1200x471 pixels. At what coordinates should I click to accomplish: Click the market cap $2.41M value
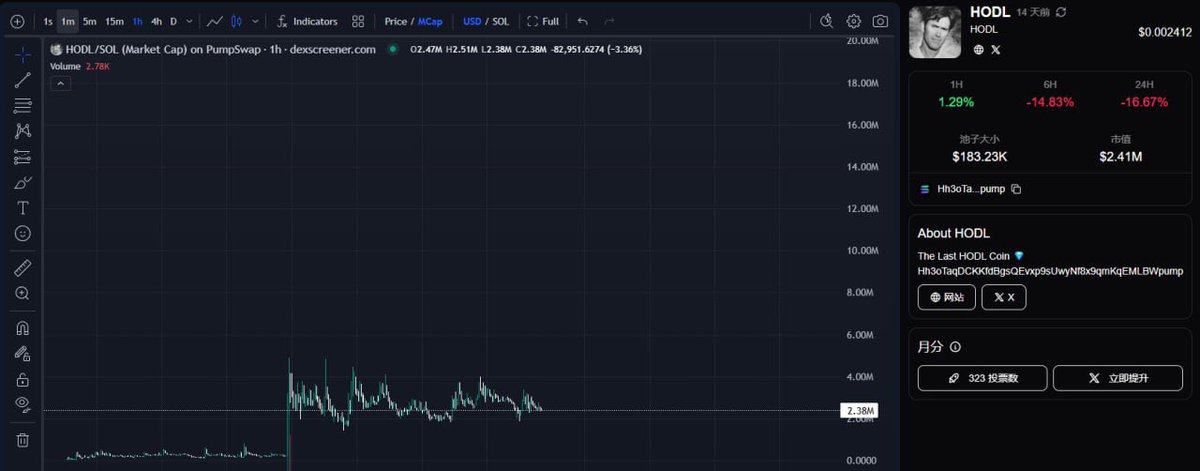pyautogui.click(x=1120, y=157)
